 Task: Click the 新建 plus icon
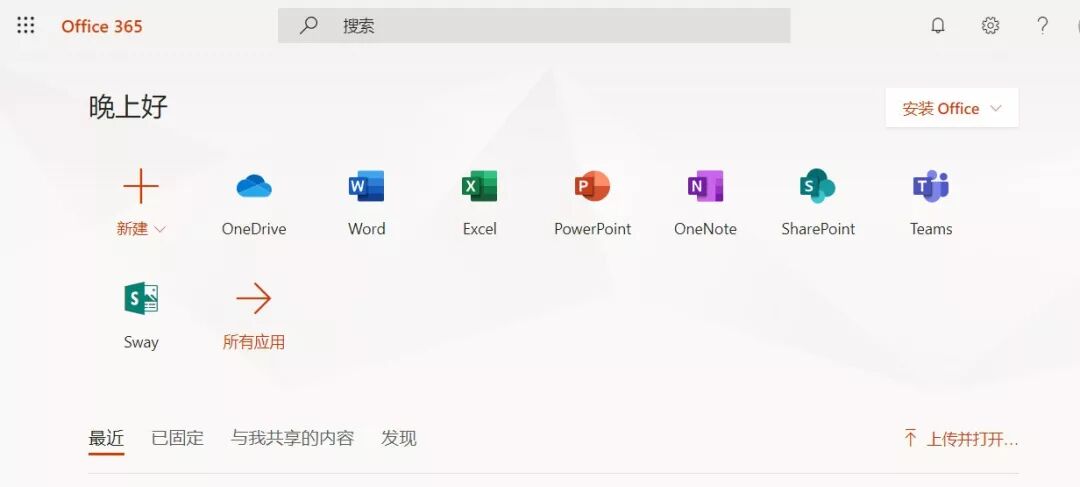tap(141, 186)
